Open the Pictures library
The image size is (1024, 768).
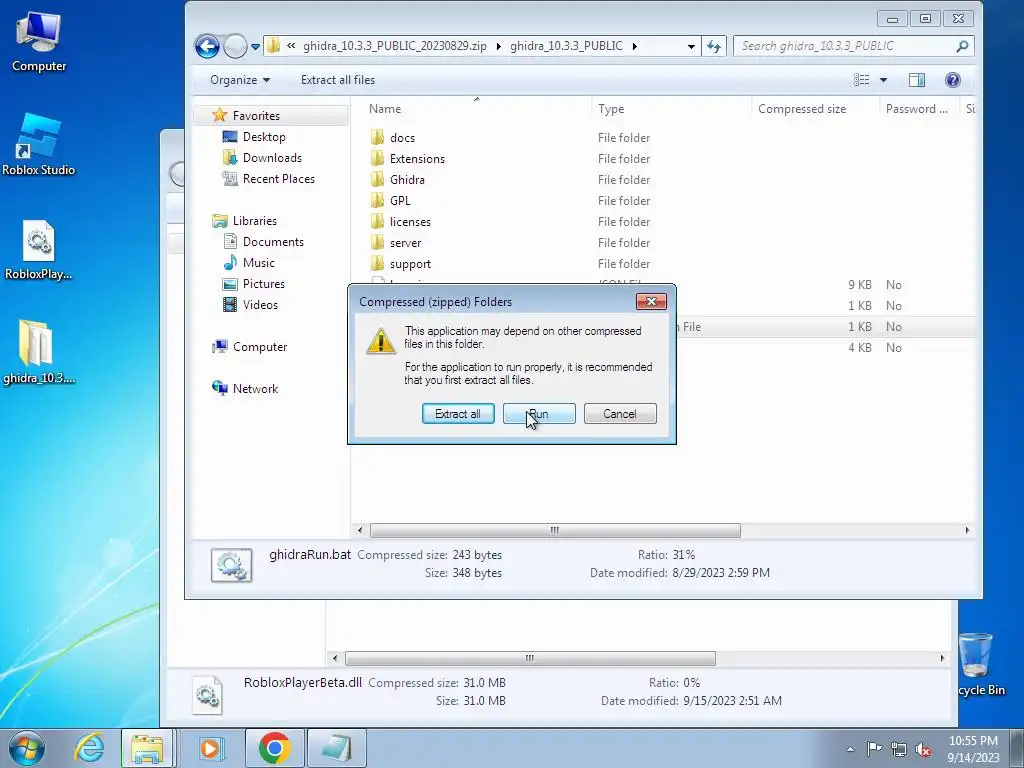263,283
